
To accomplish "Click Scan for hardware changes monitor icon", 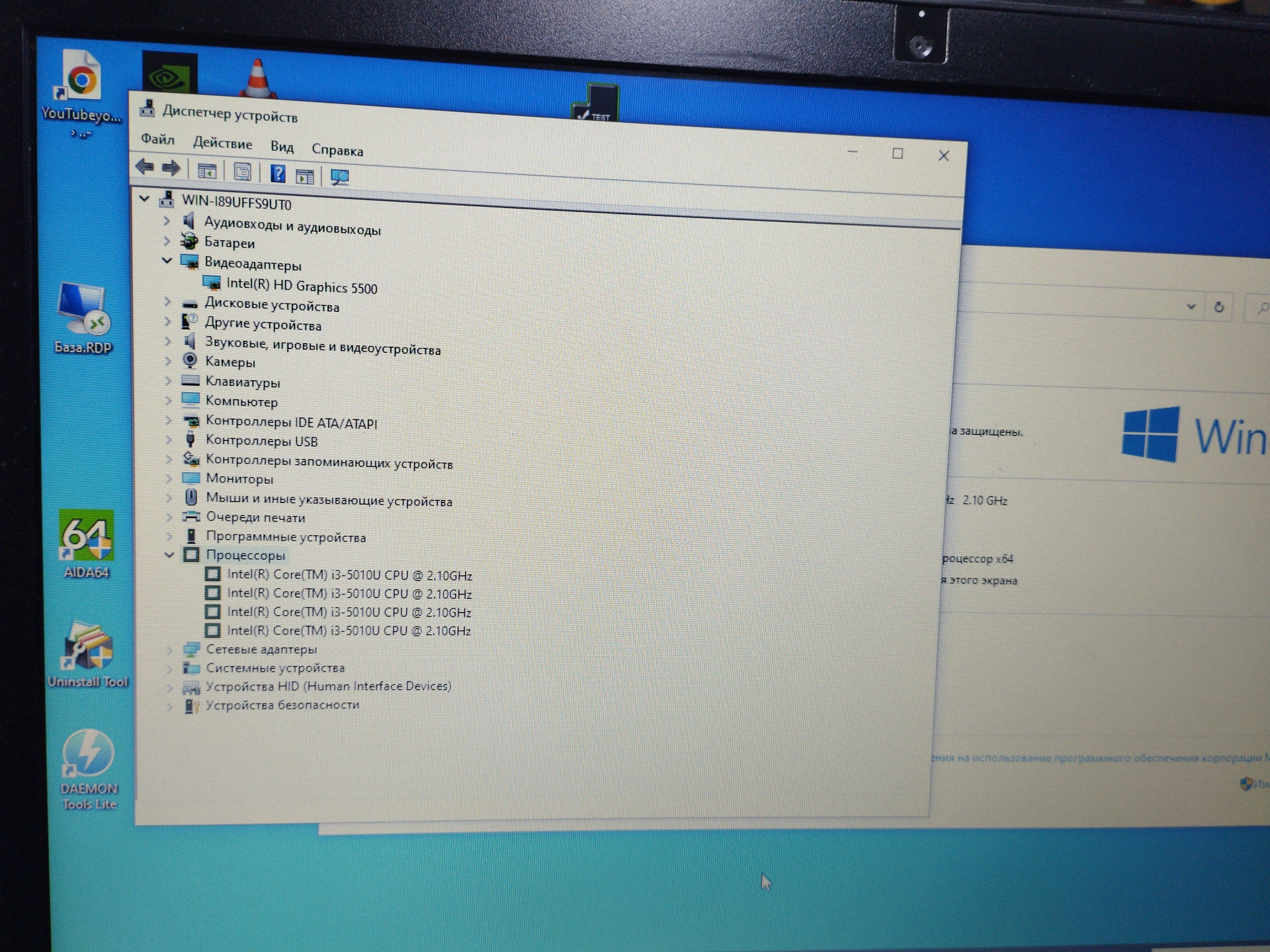I will (339, 177).
